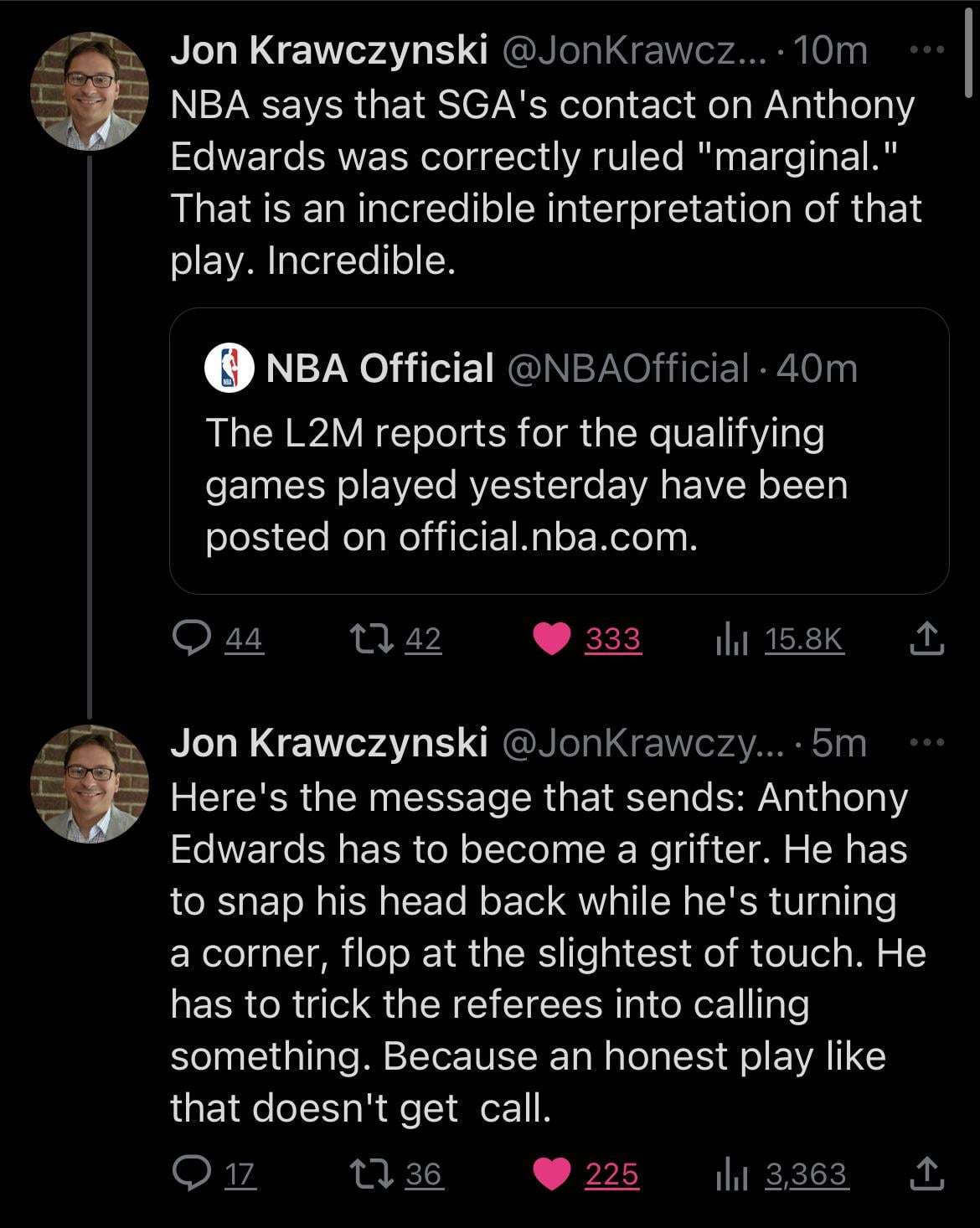Open the @NBAOfficial handle in quoted tweet
The image size is (980, 1228).
[x=627, y=369]
